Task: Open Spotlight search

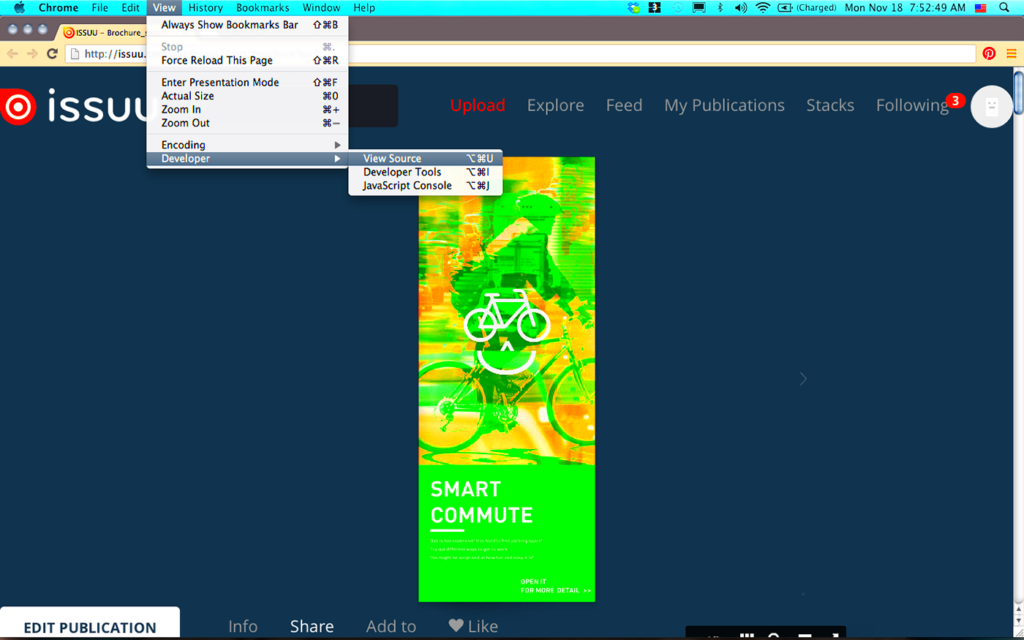Action: point(1002,7)
